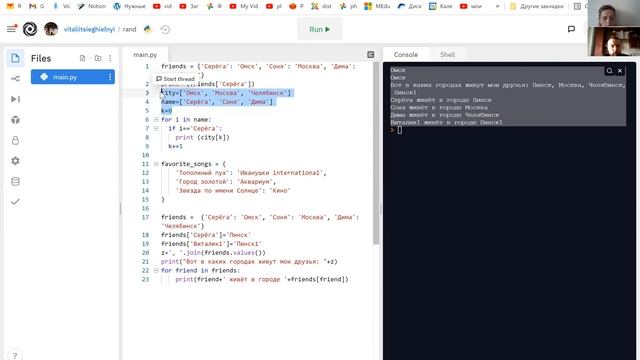
Task: Open the chat icon in the header
Action: (571, 29)
